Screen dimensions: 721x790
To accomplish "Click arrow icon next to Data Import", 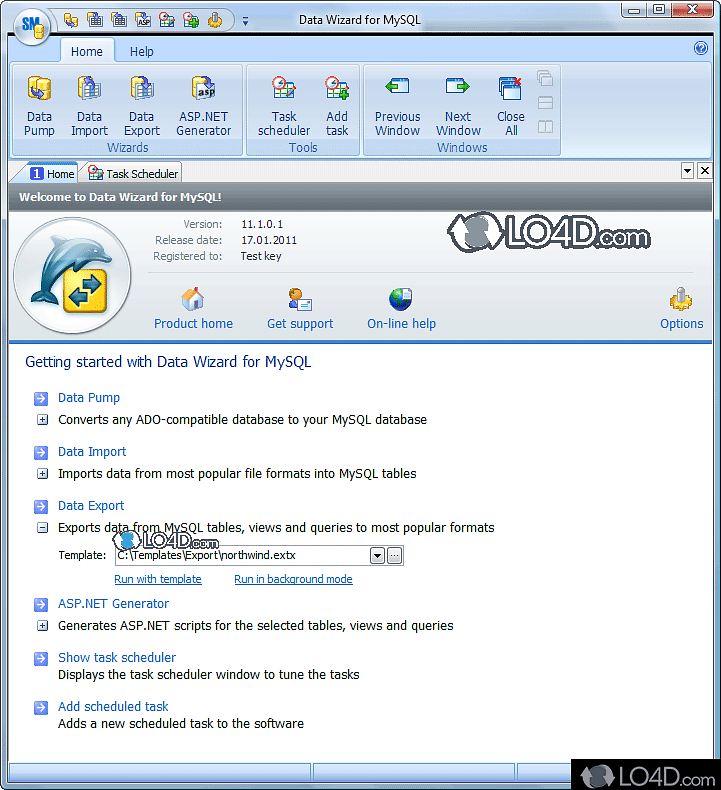I will 41,452.
